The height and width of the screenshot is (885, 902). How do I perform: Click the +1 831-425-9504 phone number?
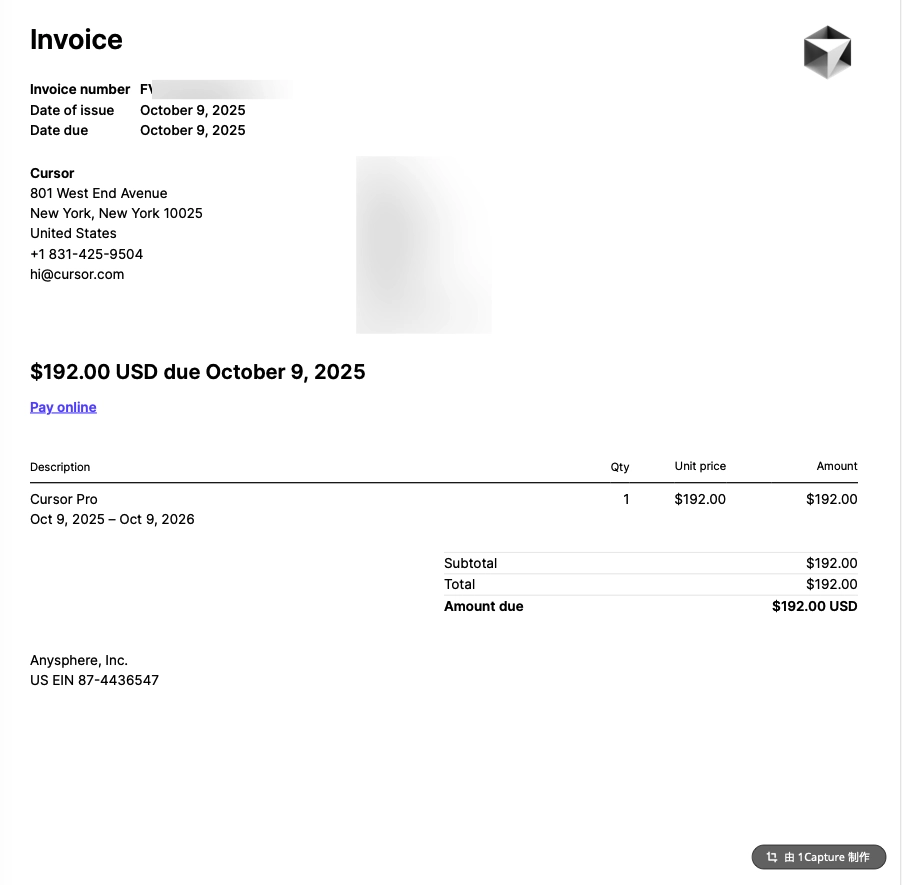(86, 254)
